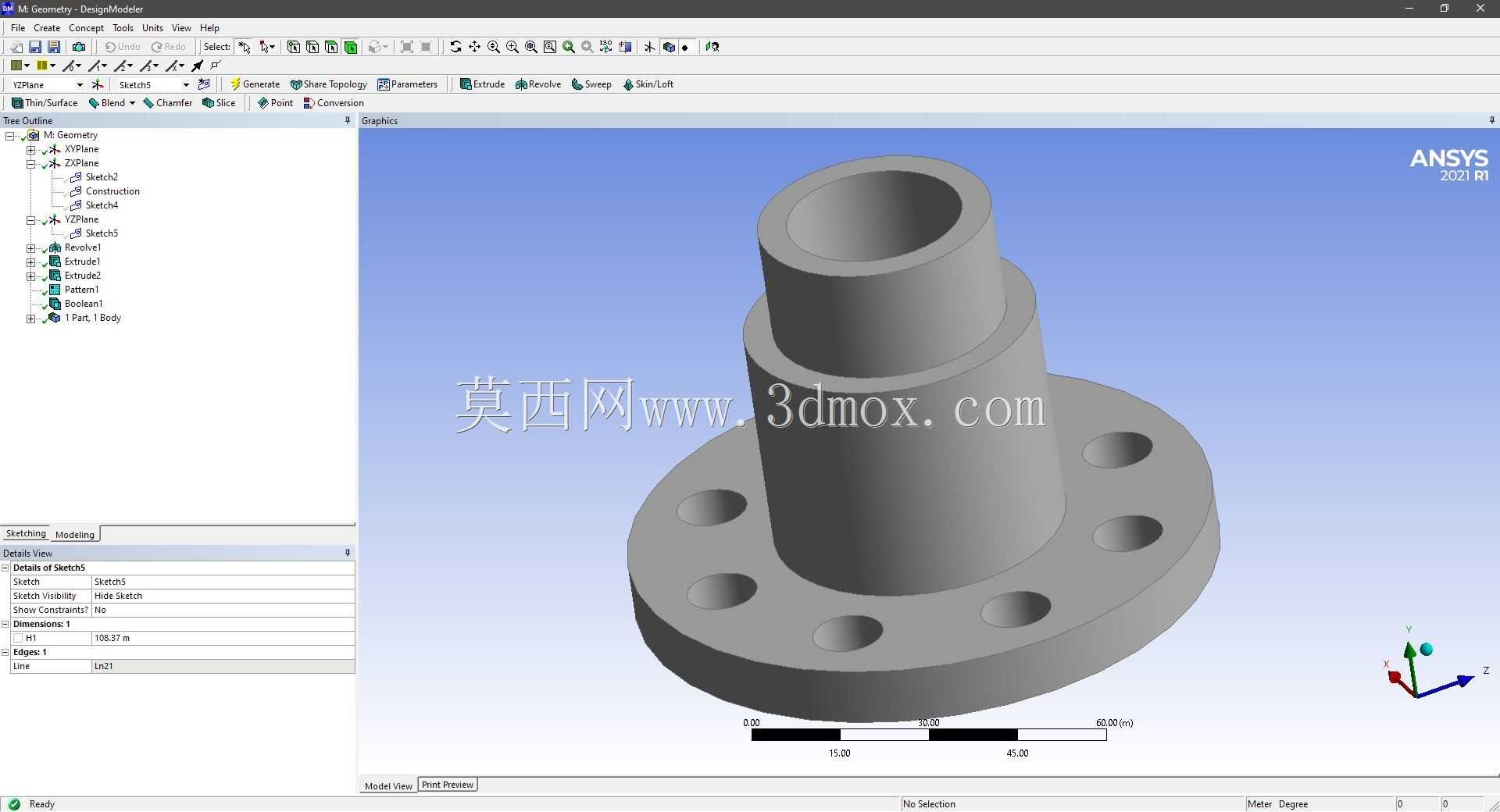Select the Pan view tool

point(474,47)
